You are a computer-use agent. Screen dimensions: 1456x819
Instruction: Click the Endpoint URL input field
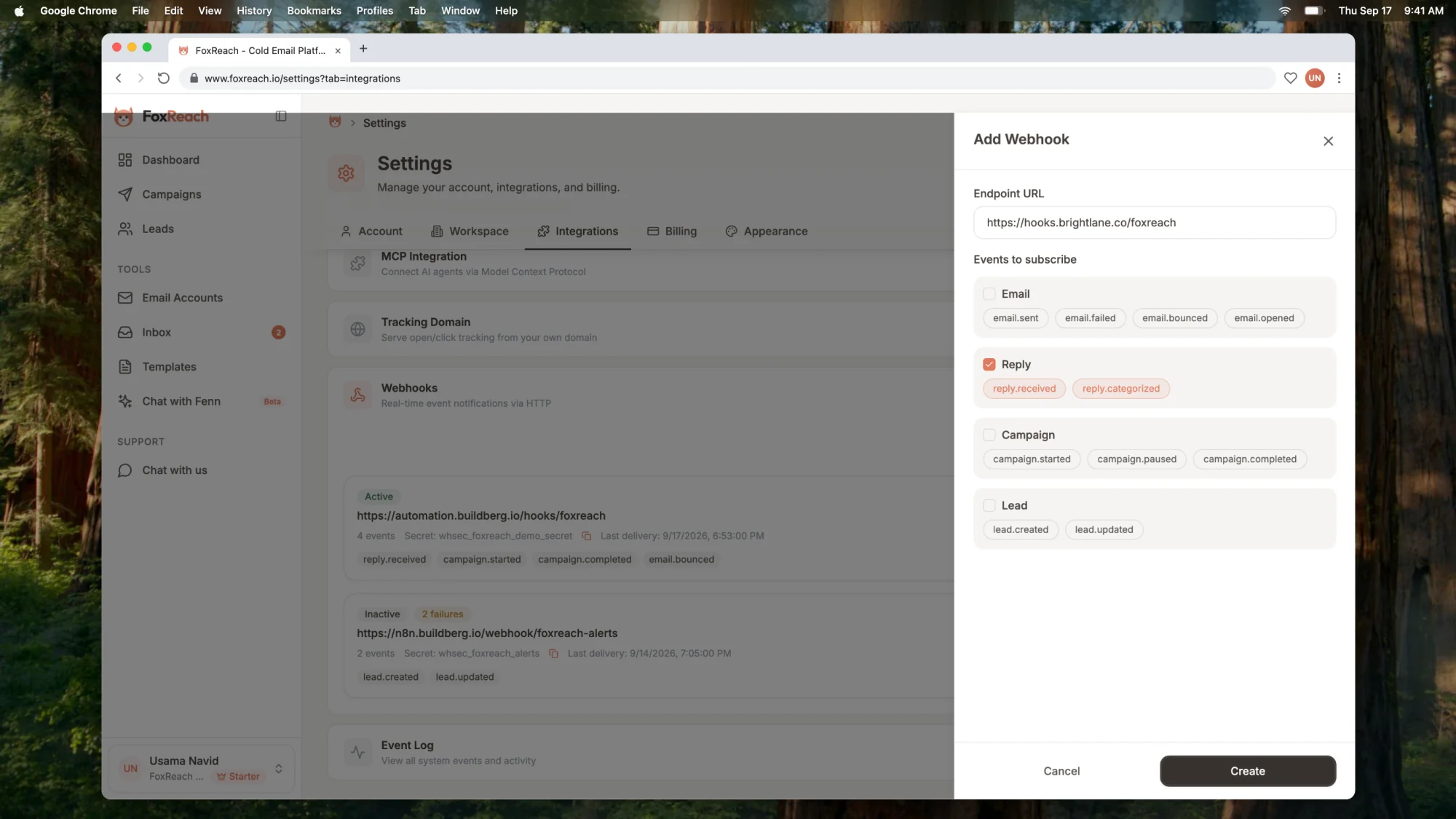click(x=1155, y=223)
